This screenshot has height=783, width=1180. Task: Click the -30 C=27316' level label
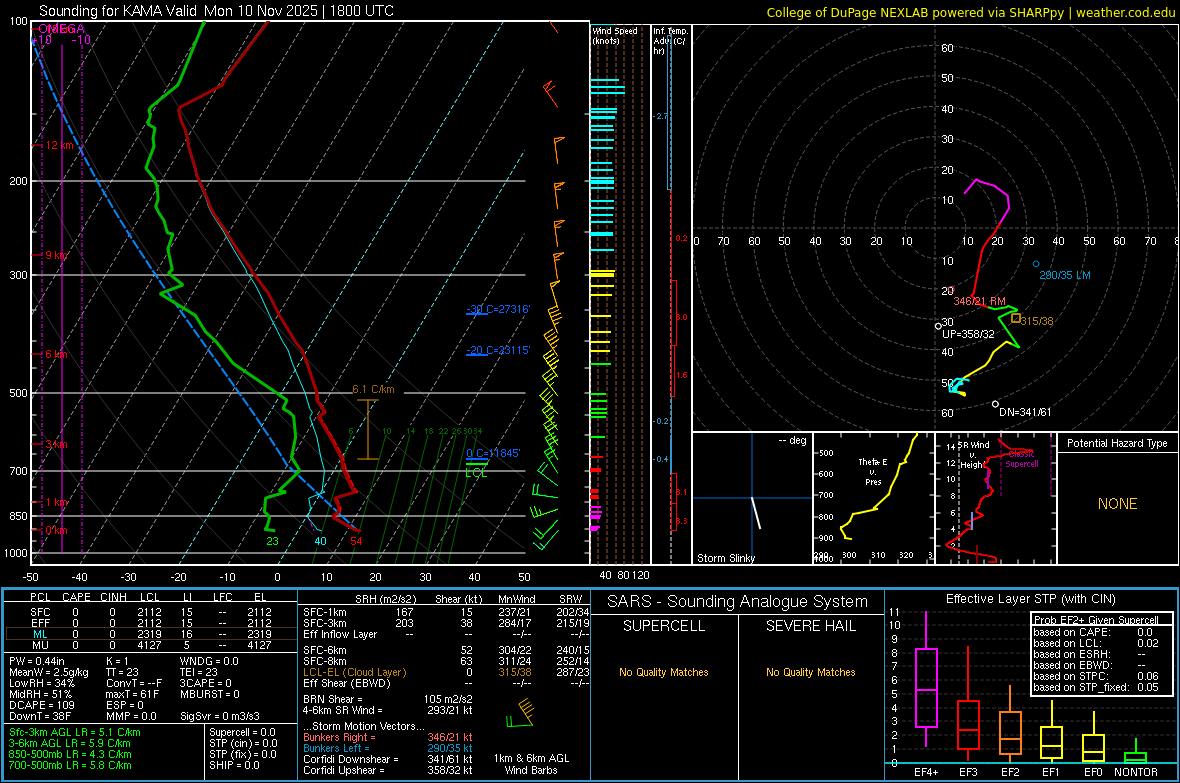(x=498, y=309)
